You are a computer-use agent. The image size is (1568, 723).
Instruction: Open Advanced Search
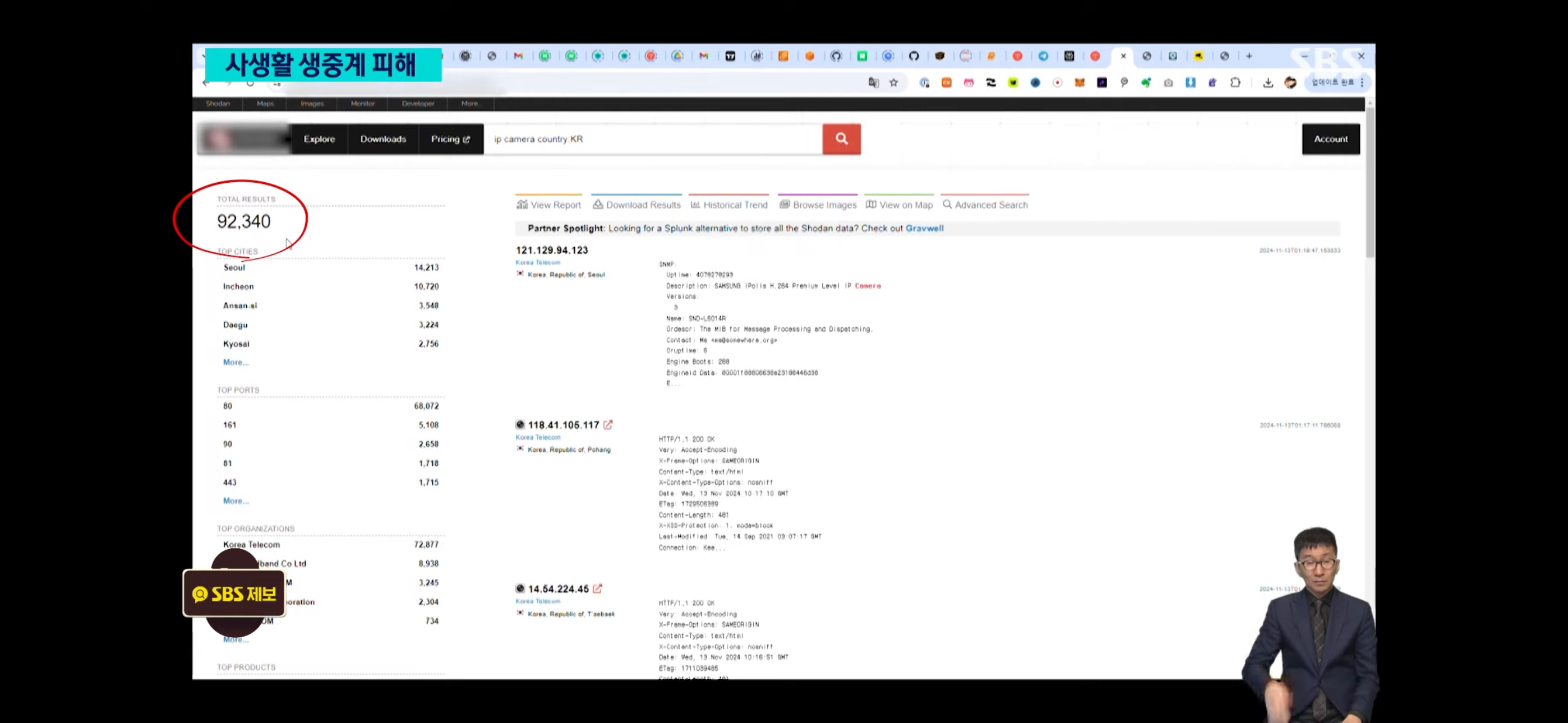pos(985,205)
